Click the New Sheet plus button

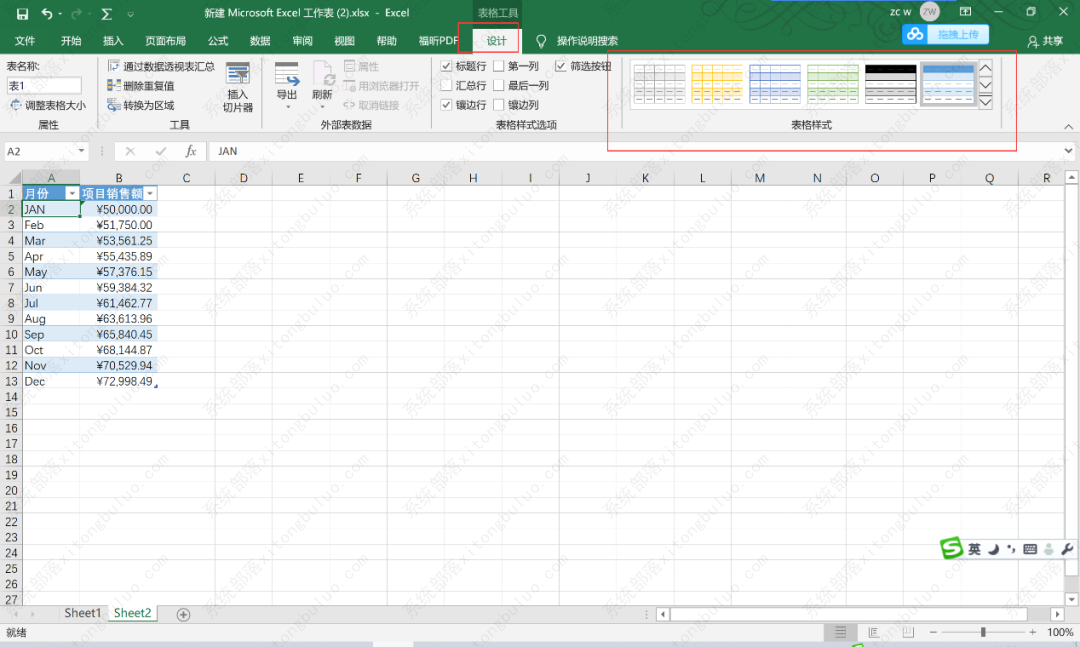(x=182, y=613)
